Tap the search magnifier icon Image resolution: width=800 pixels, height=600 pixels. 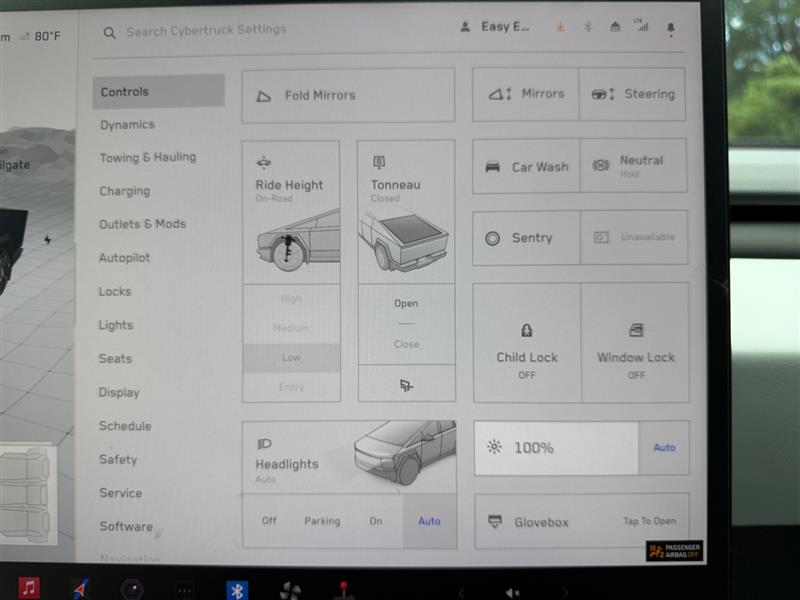coord(109,33)
